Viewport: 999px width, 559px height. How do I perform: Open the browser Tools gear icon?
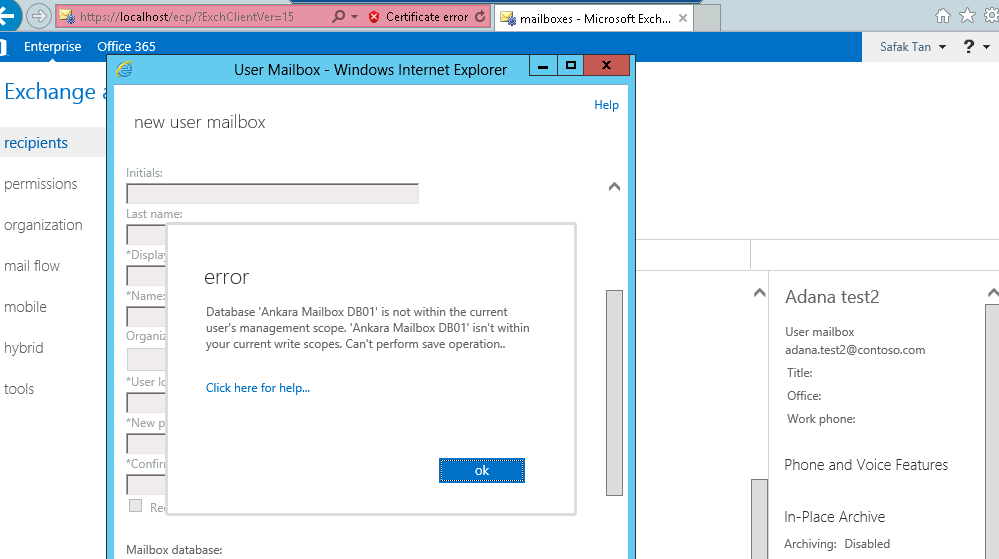pyautogui.click(x=991, y=16)
